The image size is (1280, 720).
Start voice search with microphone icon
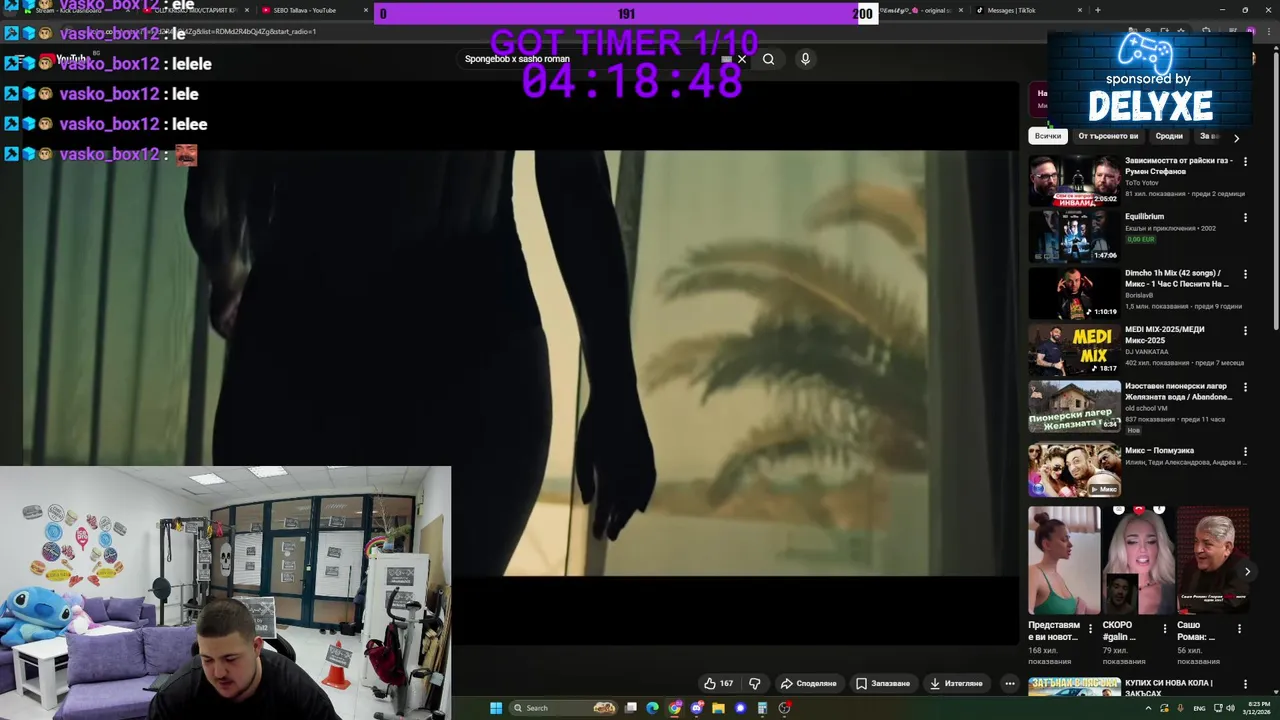point(805,59)
